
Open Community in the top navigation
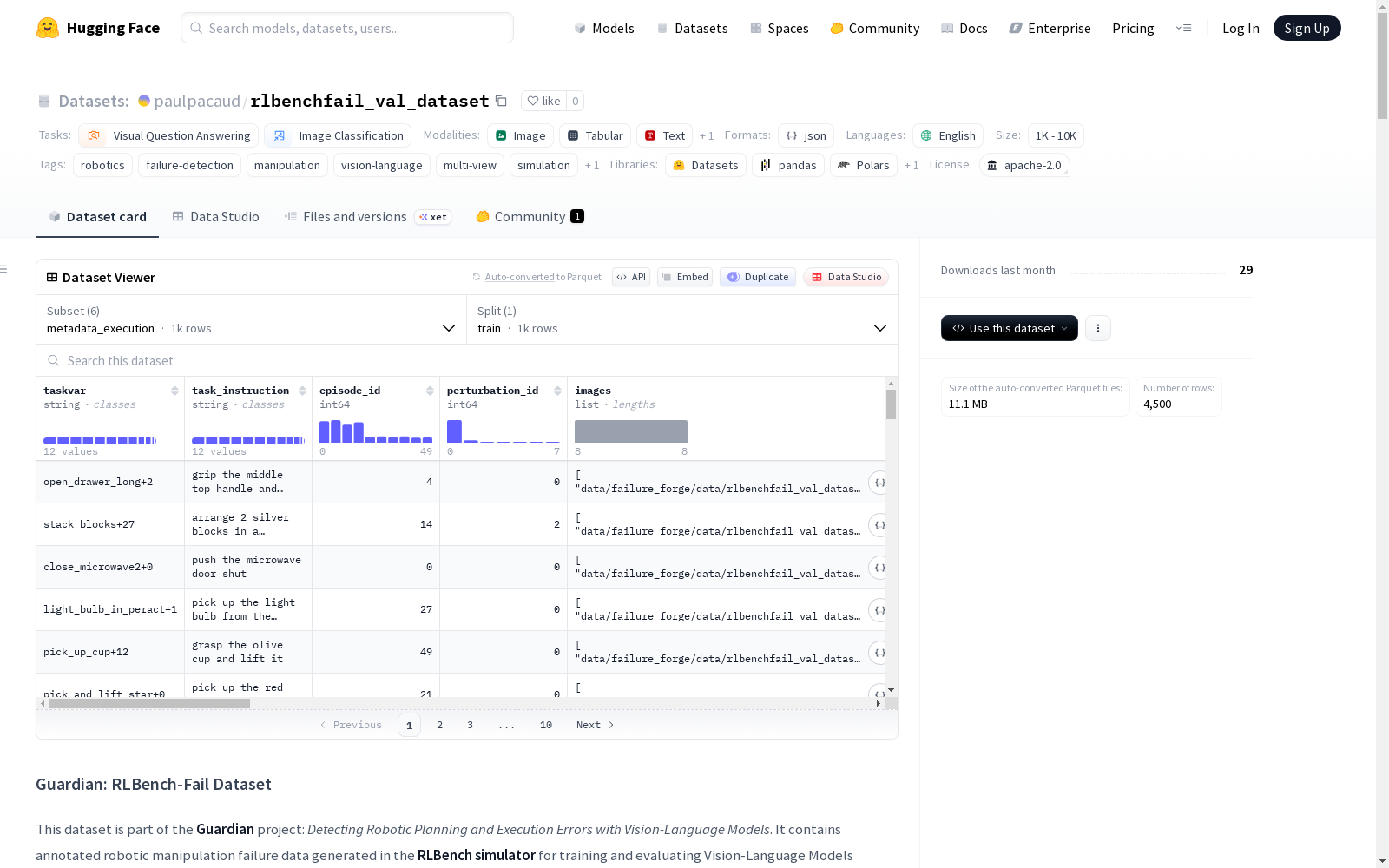[875, 28]
